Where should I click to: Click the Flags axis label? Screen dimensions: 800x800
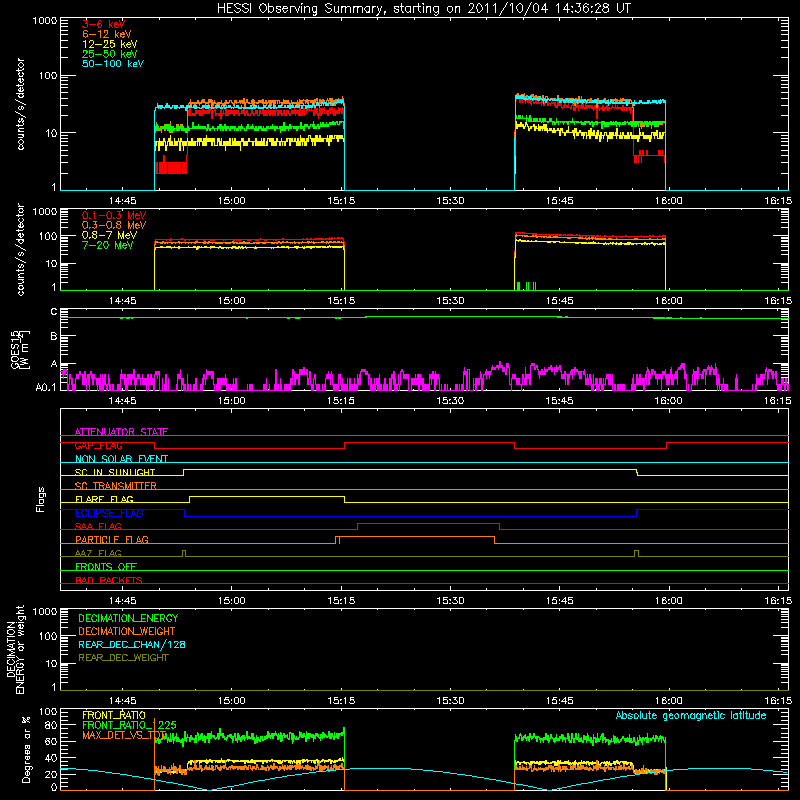[41, 499]
